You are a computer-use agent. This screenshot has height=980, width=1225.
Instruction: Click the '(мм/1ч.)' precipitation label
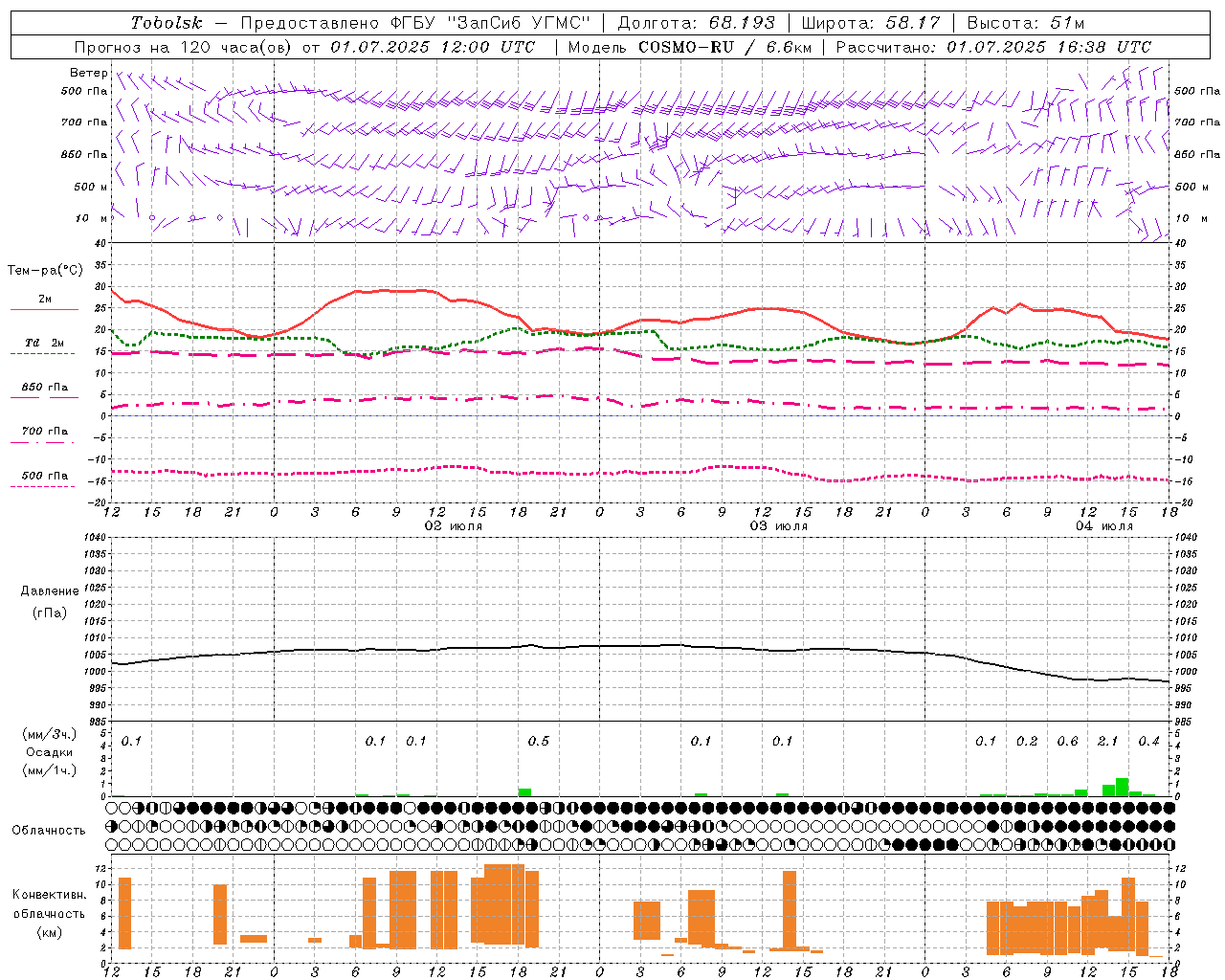click(x=49, y=769)
